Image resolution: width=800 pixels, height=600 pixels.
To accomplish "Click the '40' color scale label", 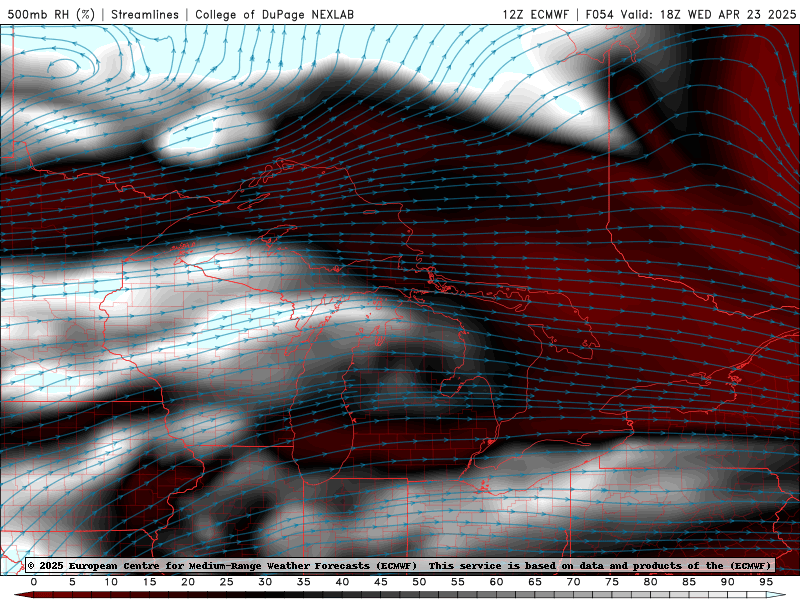I will pos(342,582).
